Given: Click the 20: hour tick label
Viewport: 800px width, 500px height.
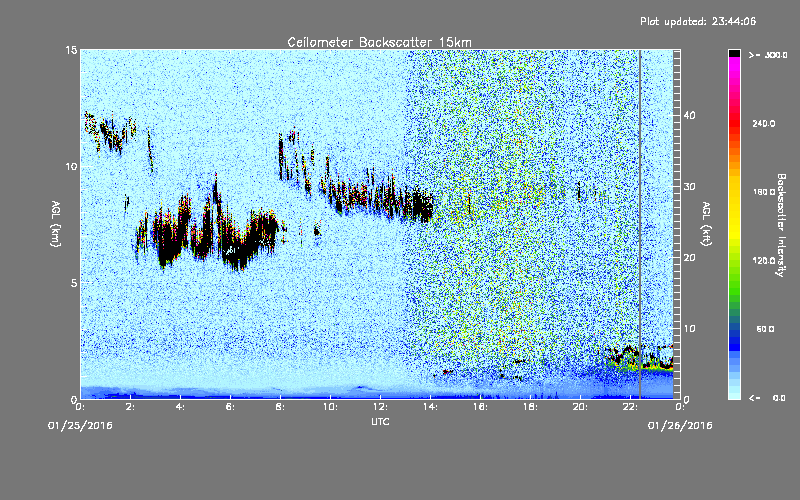Looking at the screenshot, I should [x=580, y=407].
